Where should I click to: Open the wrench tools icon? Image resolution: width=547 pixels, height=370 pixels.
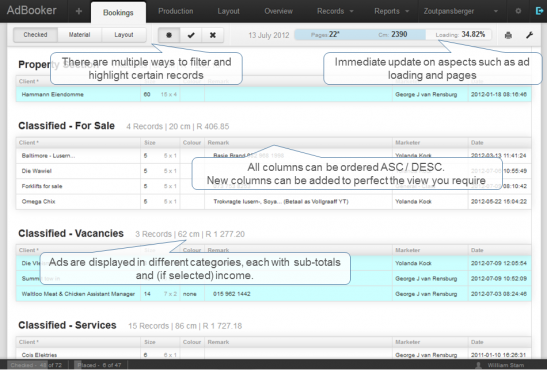tap(530, 35)
